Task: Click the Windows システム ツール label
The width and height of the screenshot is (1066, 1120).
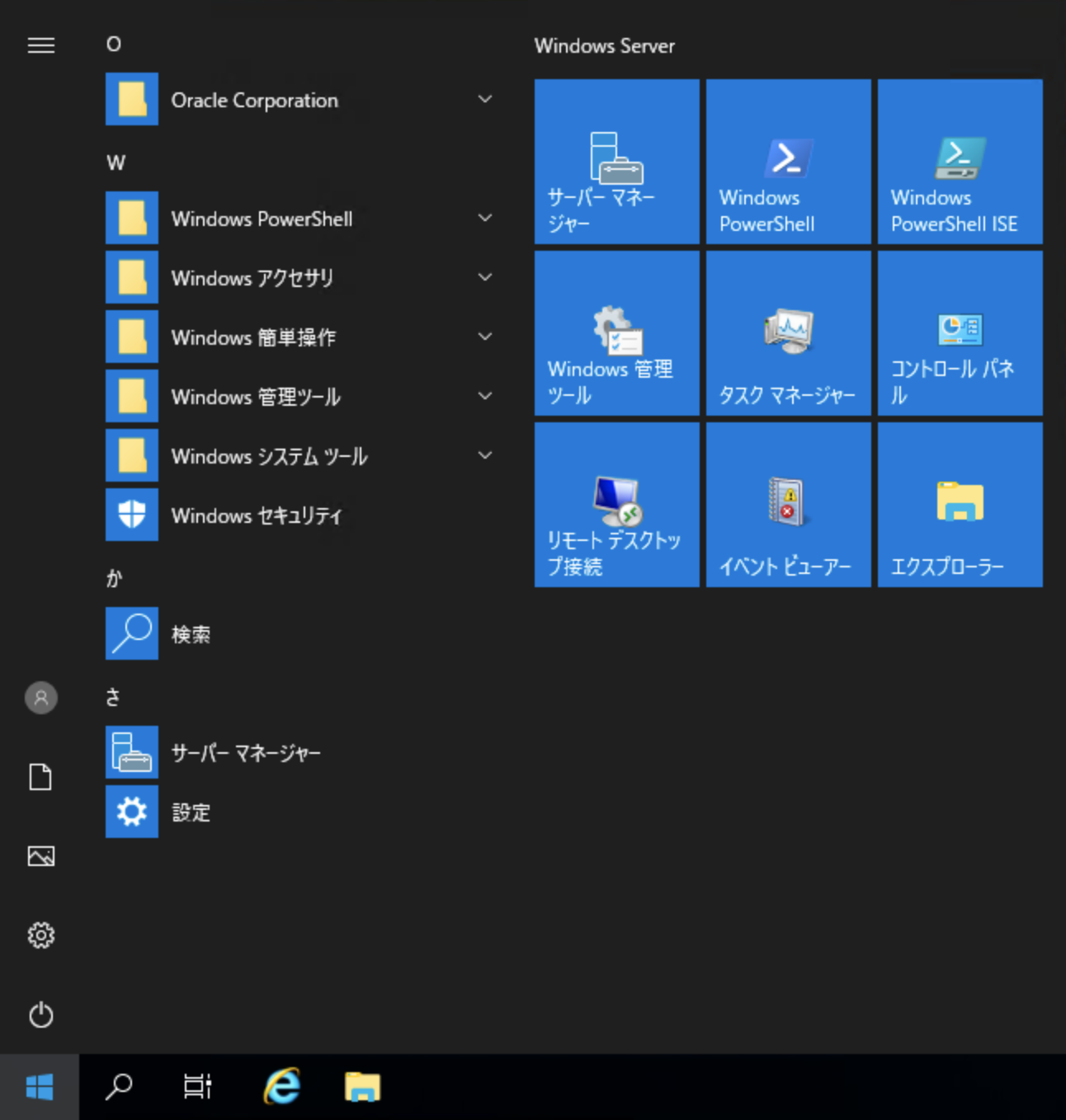Action: click(270, 456)
